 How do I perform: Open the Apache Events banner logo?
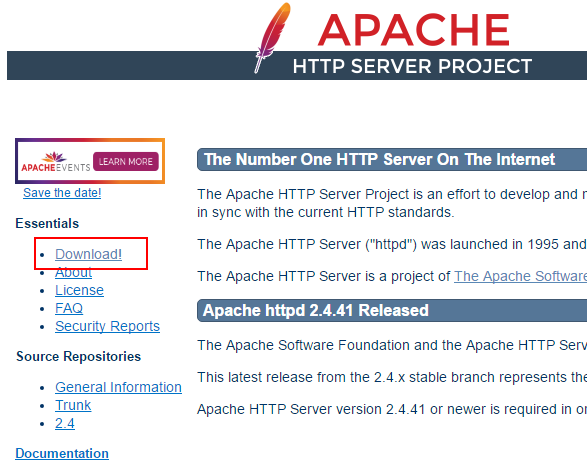coord(55,162)
